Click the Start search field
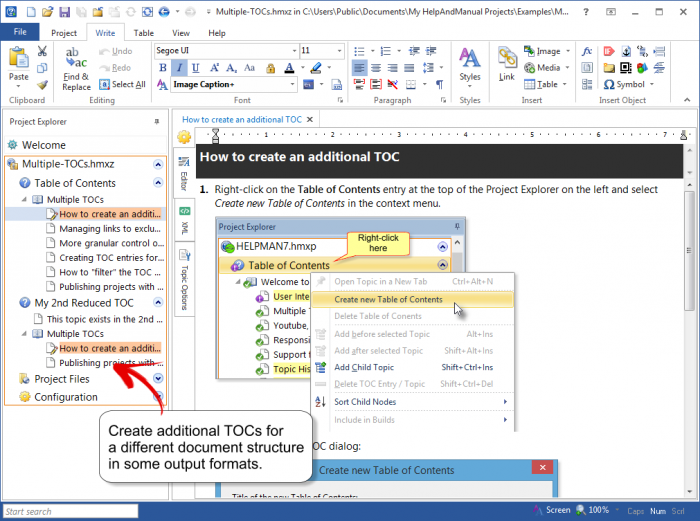 [71, 511]
